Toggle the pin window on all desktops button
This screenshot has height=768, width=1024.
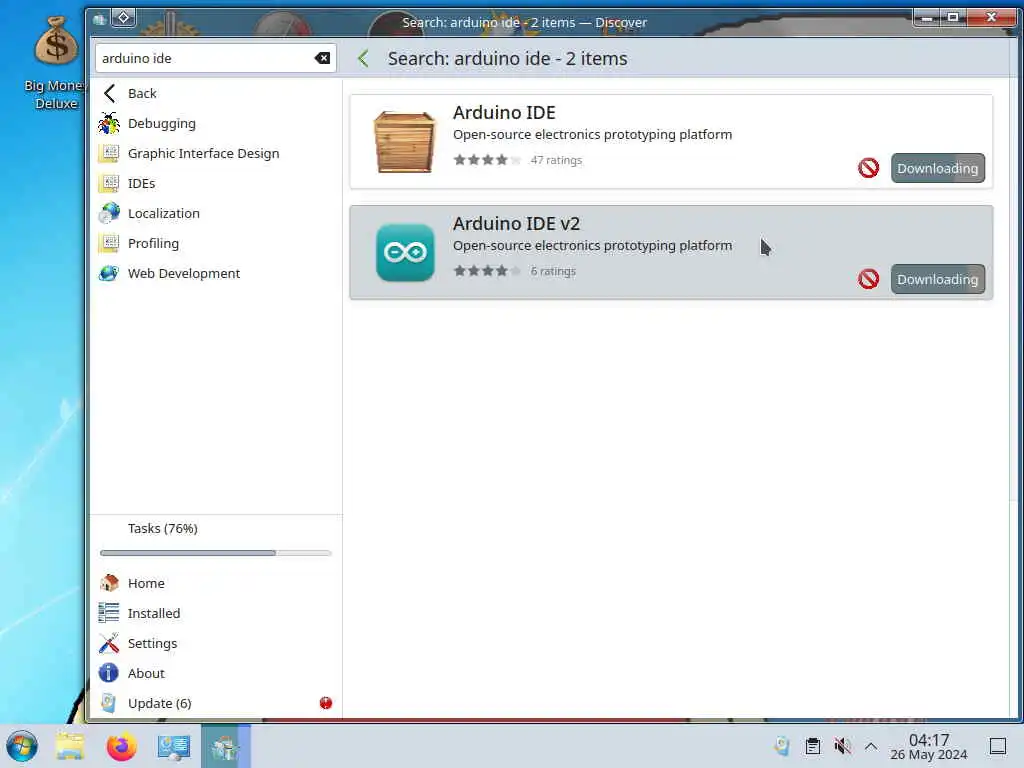[x=123, y=18]
